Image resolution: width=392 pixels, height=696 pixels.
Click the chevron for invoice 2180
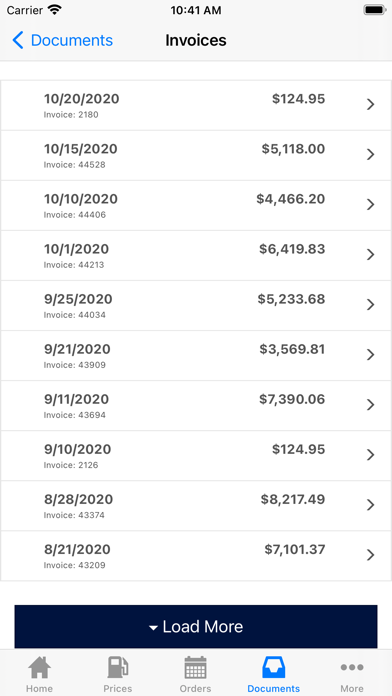point(370,104)
